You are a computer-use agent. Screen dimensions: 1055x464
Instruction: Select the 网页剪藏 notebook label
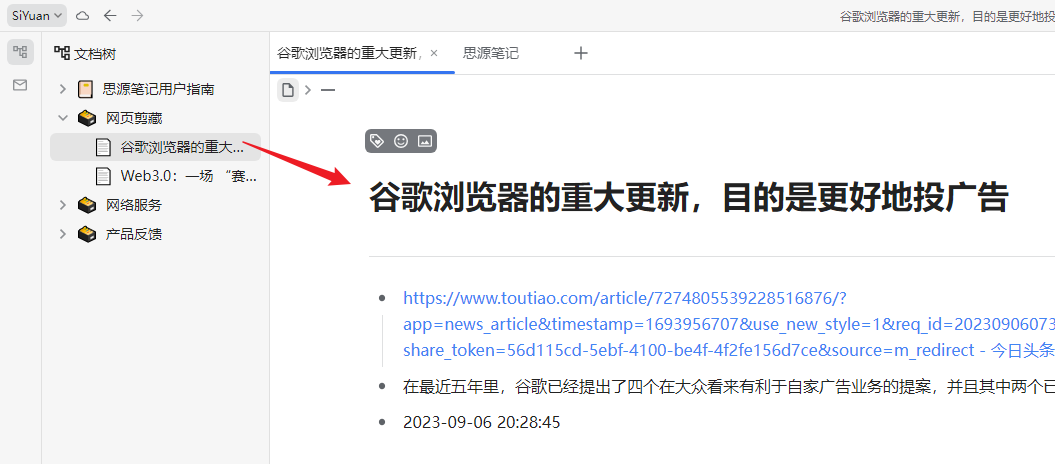(x=134, y=118)
